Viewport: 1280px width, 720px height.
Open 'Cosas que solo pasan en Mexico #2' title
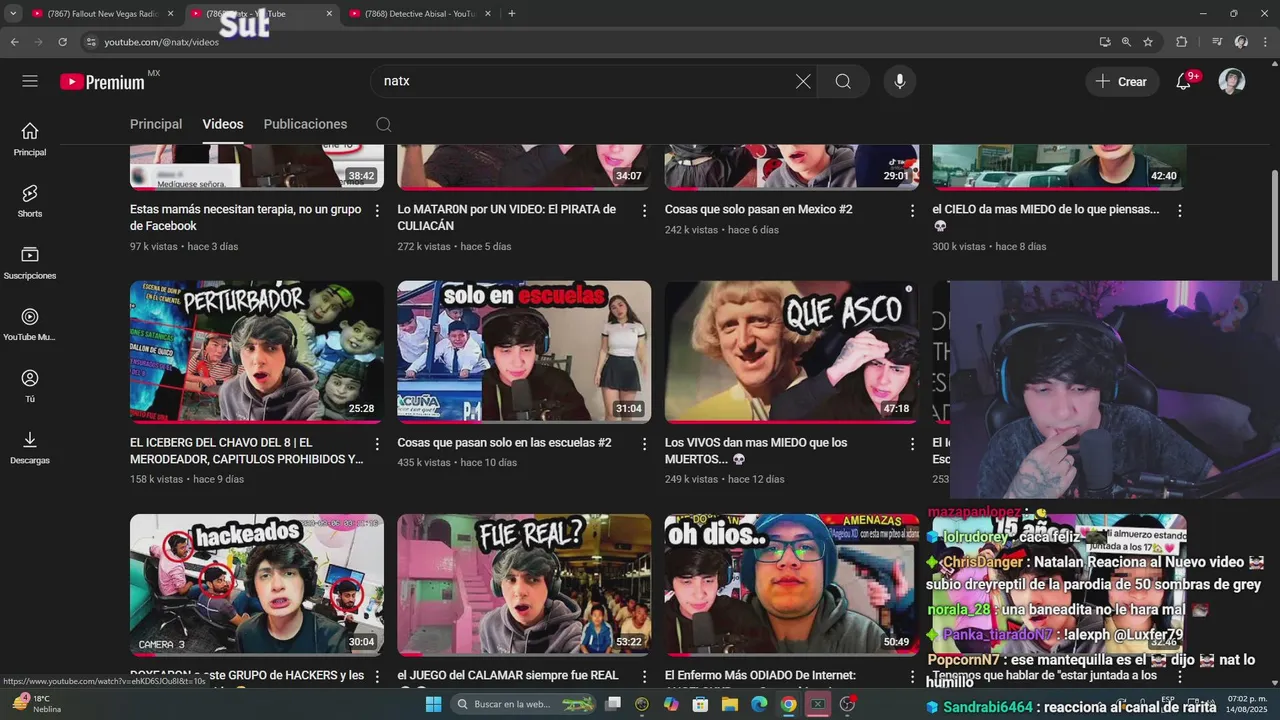pos(759,210)
